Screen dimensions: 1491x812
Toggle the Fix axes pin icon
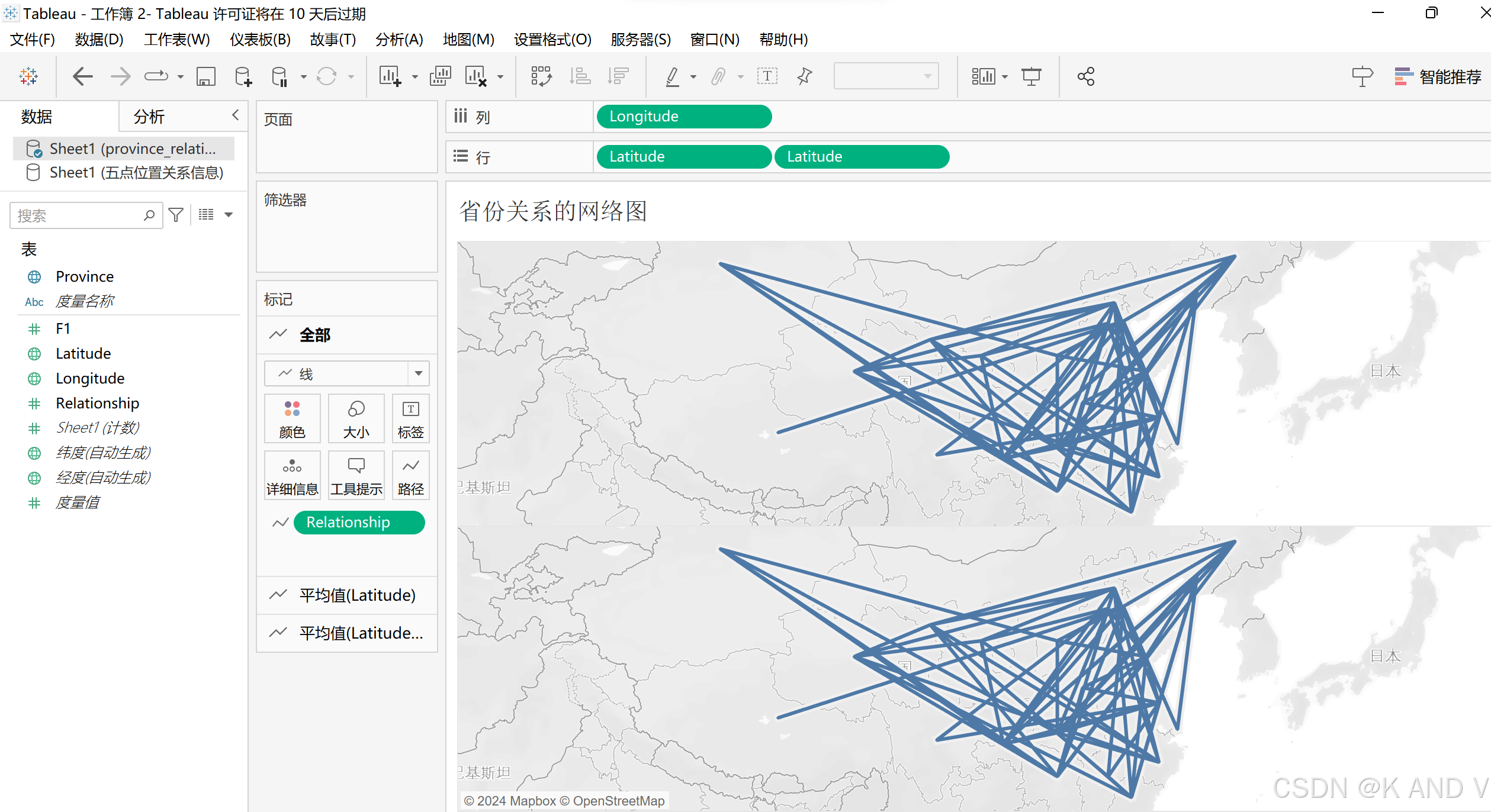tap(804, 76)
